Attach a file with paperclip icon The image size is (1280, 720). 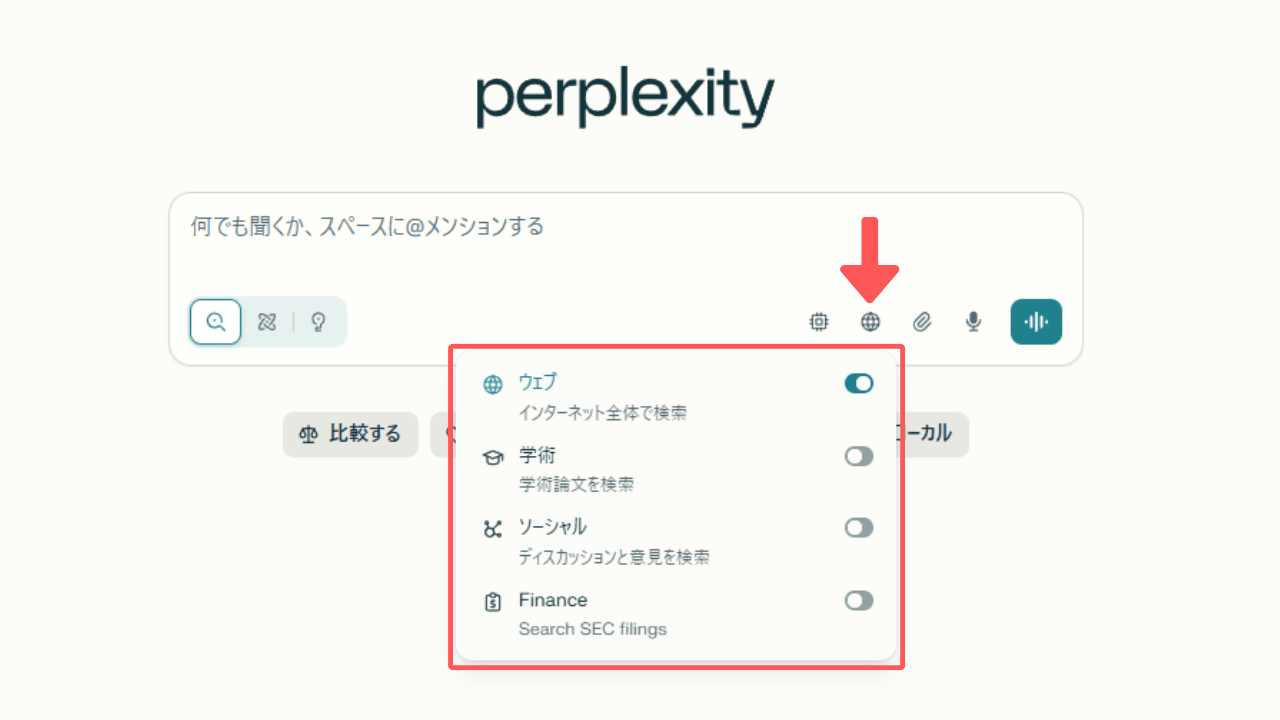point(922,322)
